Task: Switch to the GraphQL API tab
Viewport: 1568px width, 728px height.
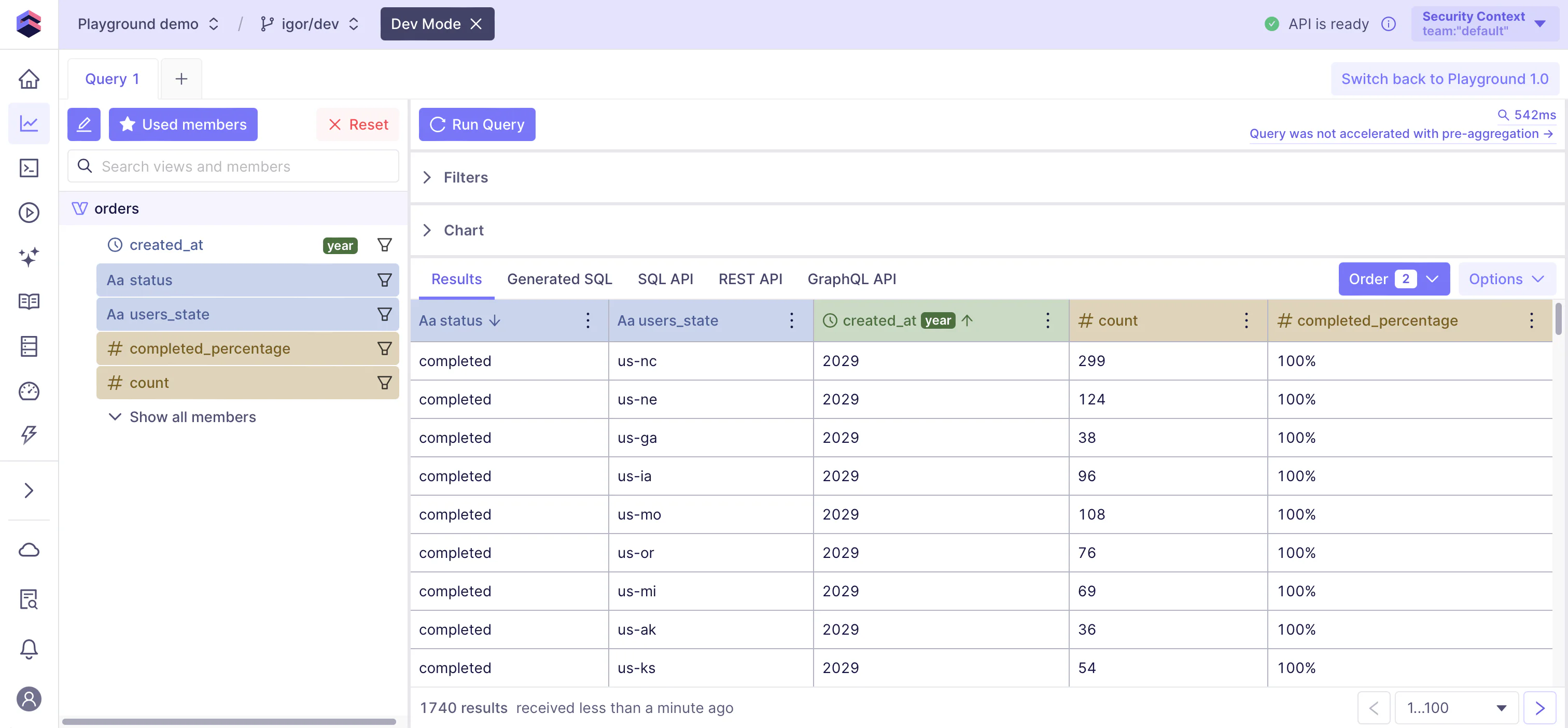Action: [851, 279]
